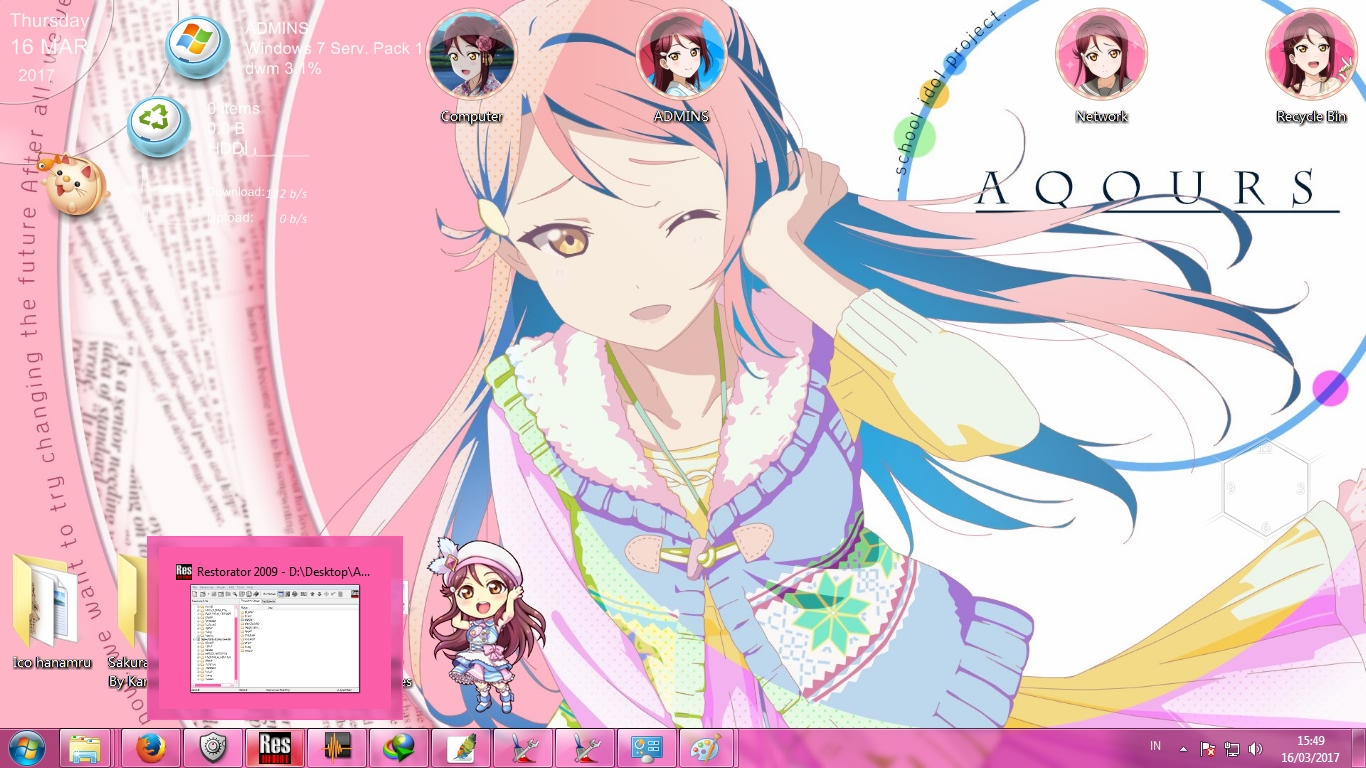Open the audio waveform app on taskbar
This screenshot has width=1366, height=768.
(x=337, y=748)
